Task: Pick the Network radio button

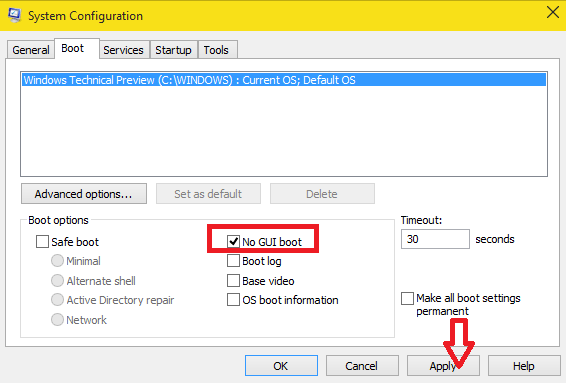Action: (57, 319)
